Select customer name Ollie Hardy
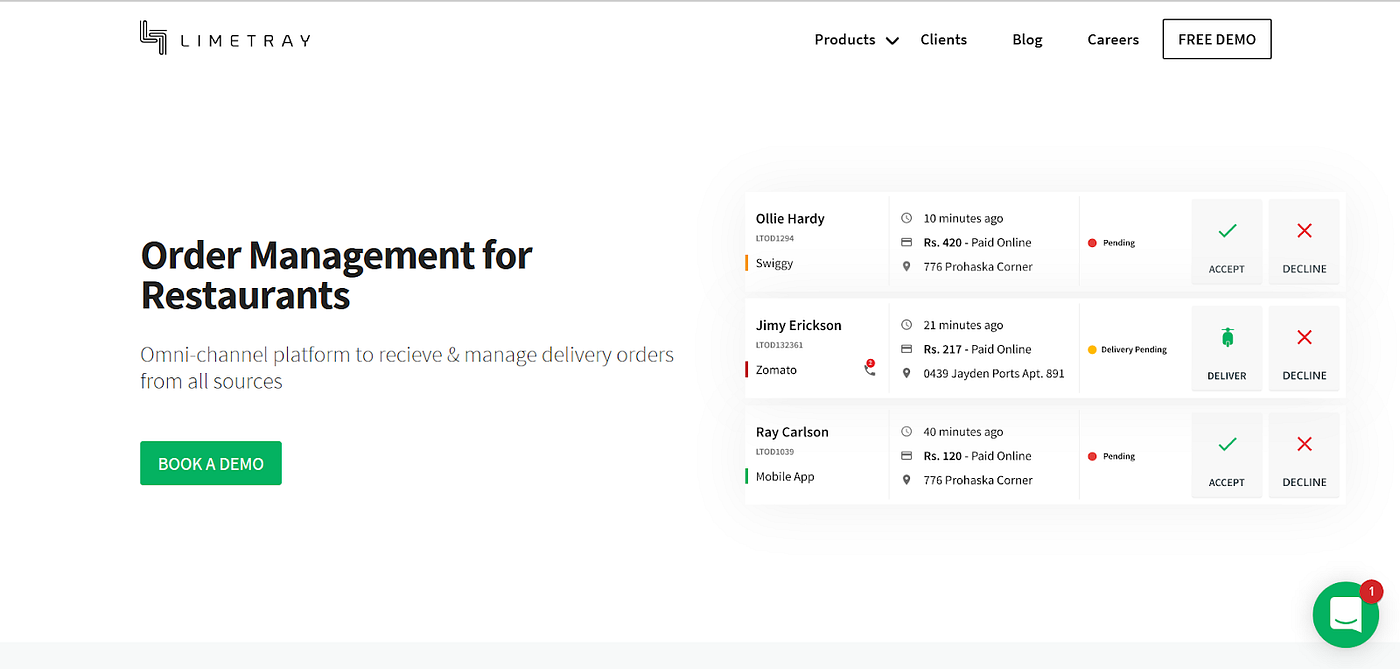Screen dimensions: 1400x669 790,219
